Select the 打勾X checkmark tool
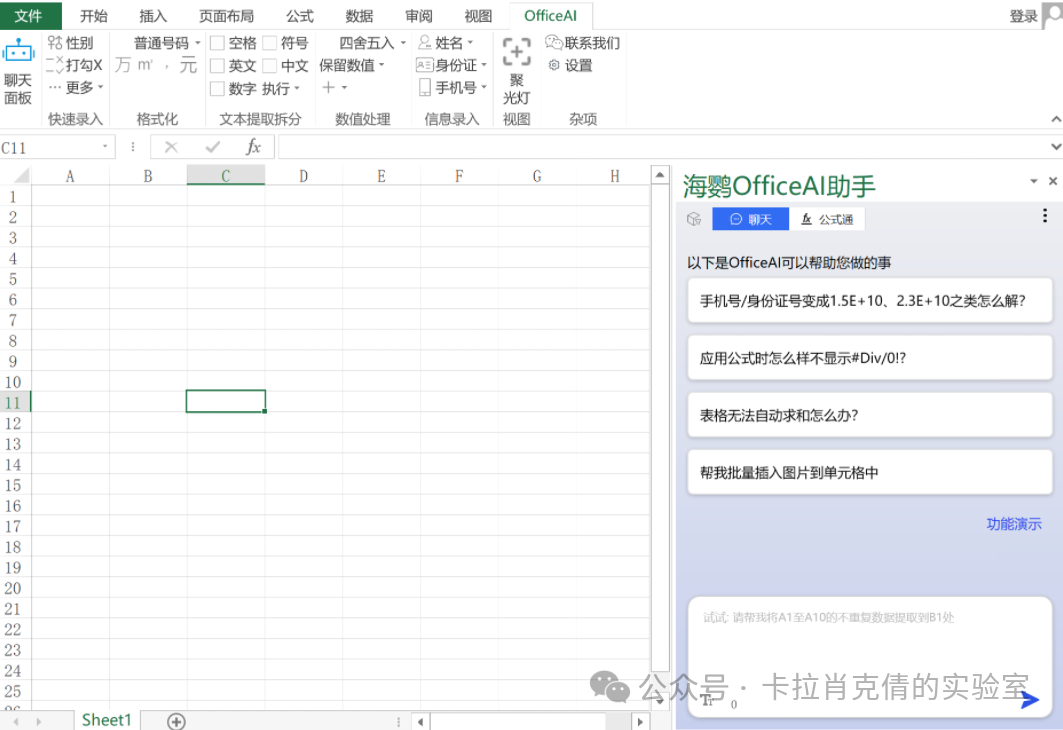 click(77, 64)
